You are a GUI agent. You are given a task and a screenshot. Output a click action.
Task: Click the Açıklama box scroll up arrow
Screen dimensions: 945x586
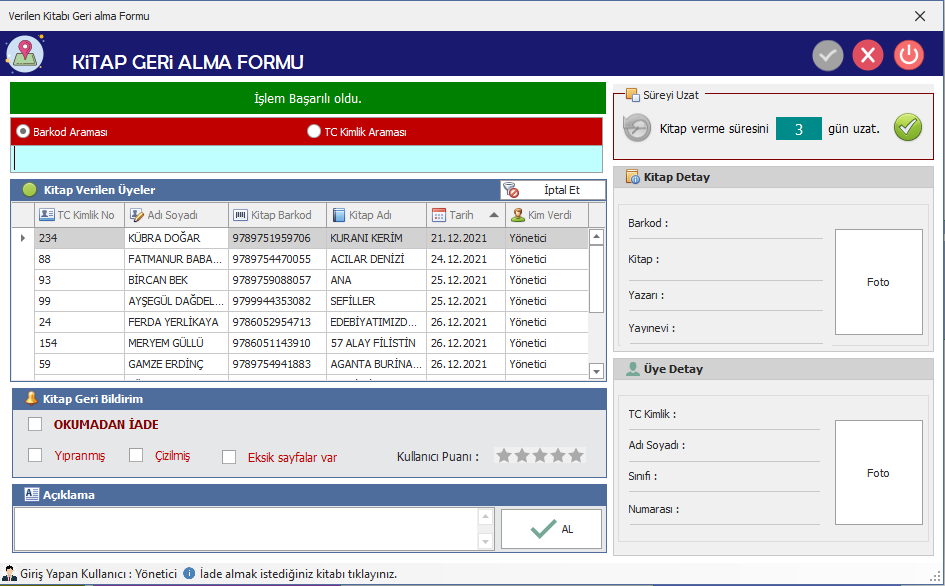click(x=485, y=517)
